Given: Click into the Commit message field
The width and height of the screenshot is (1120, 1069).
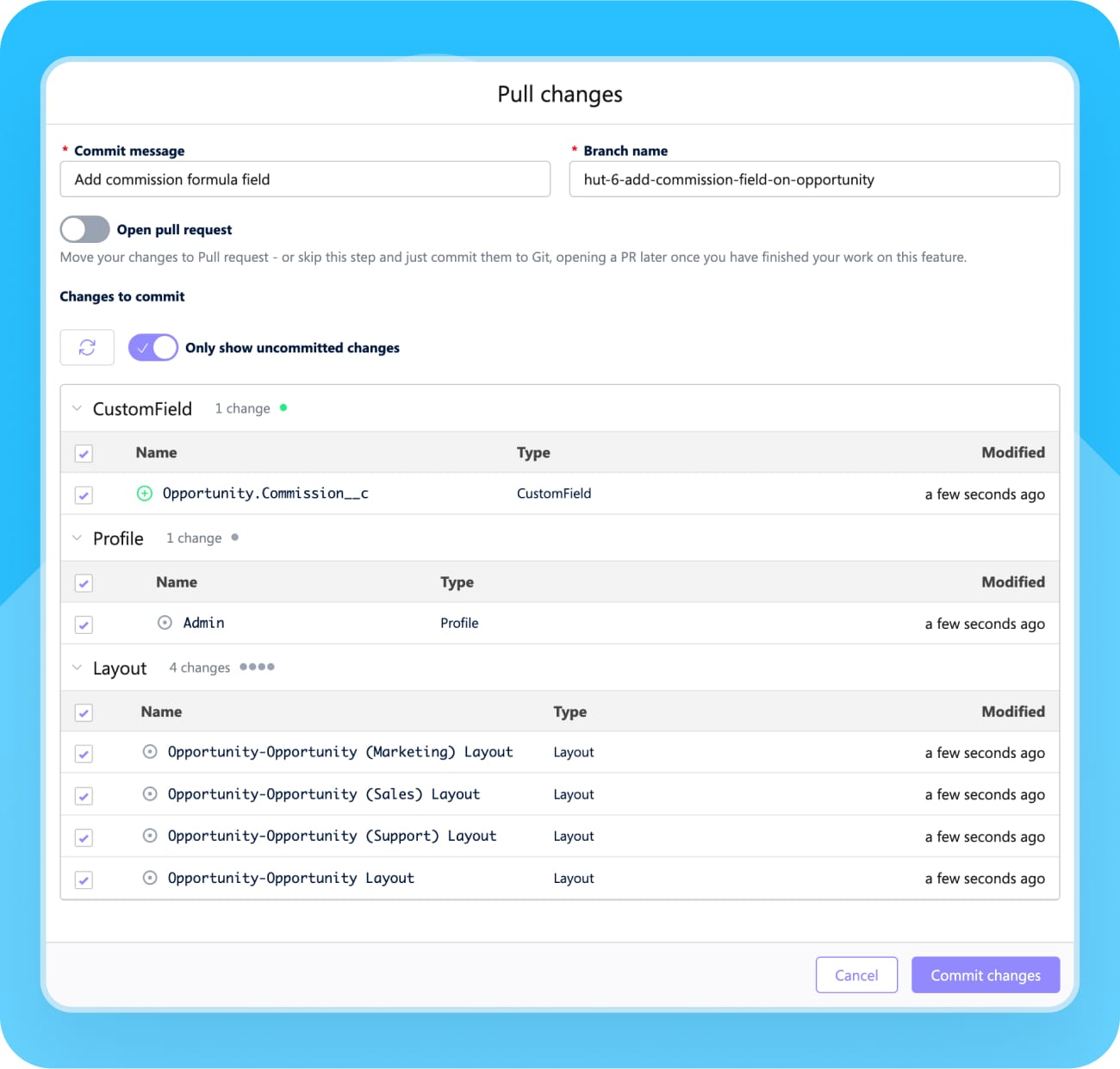Looking at the screenshot, I should click(x=305, y=179).
